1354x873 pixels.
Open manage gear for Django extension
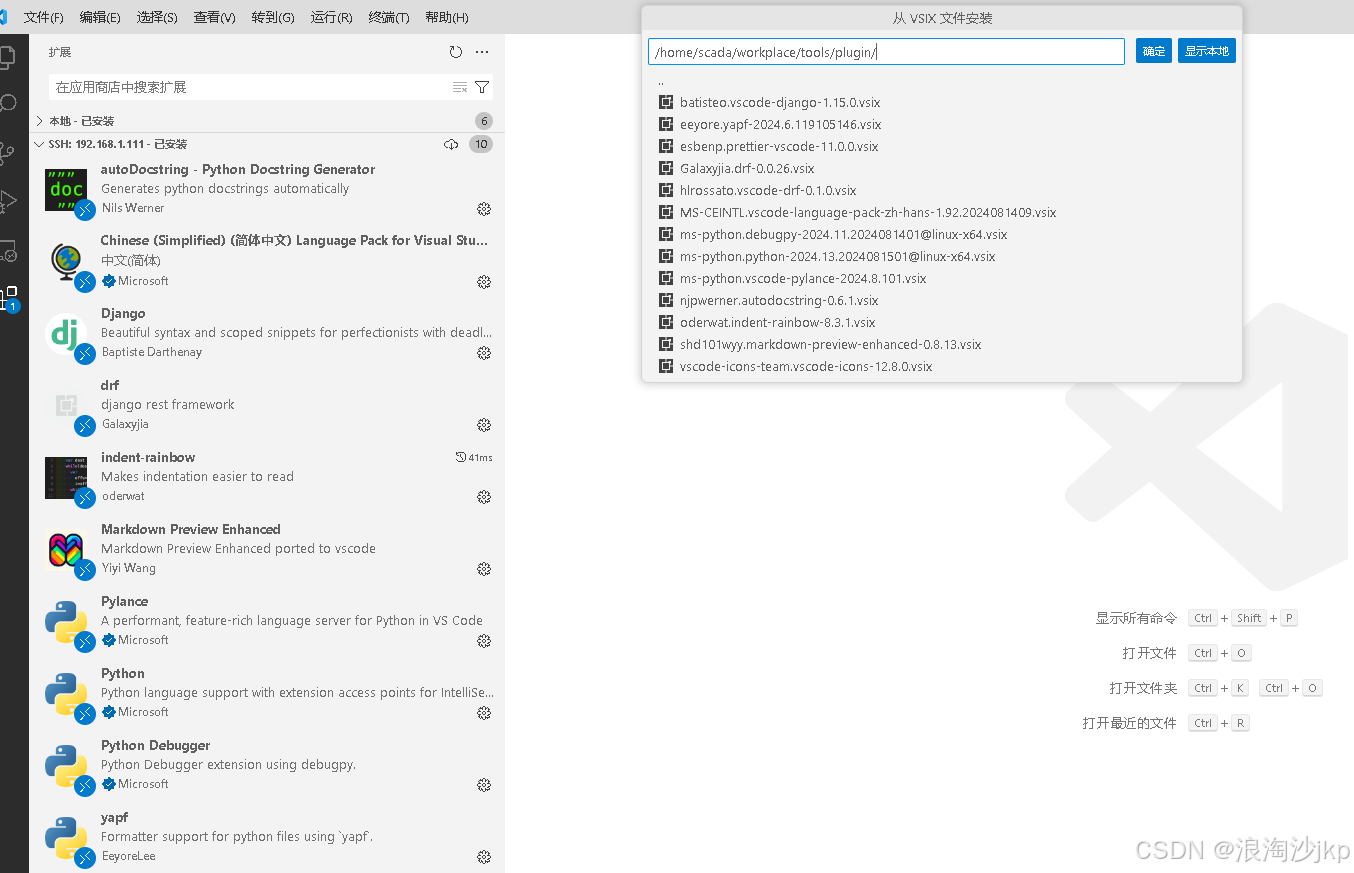(484, 353)
